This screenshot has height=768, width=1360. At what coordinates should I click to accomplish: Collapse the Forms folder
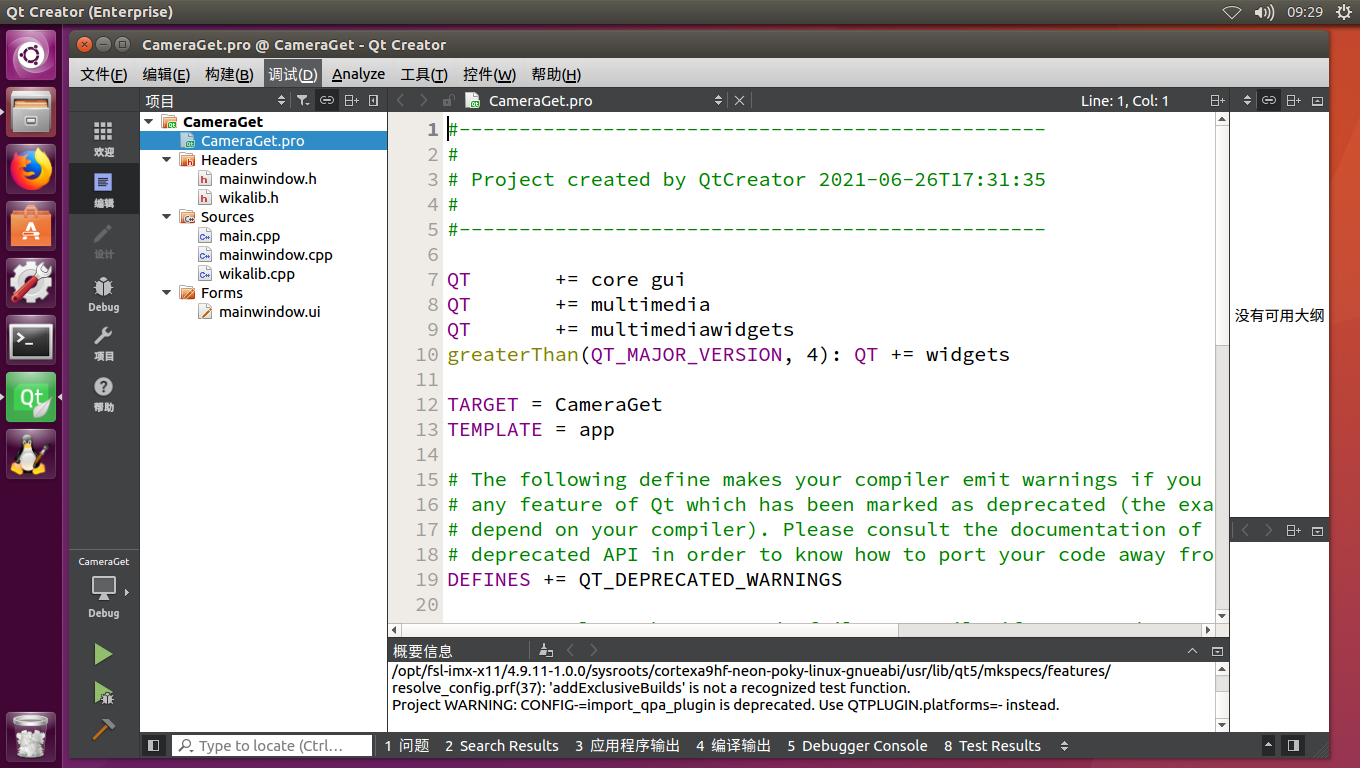click(166, 292)
